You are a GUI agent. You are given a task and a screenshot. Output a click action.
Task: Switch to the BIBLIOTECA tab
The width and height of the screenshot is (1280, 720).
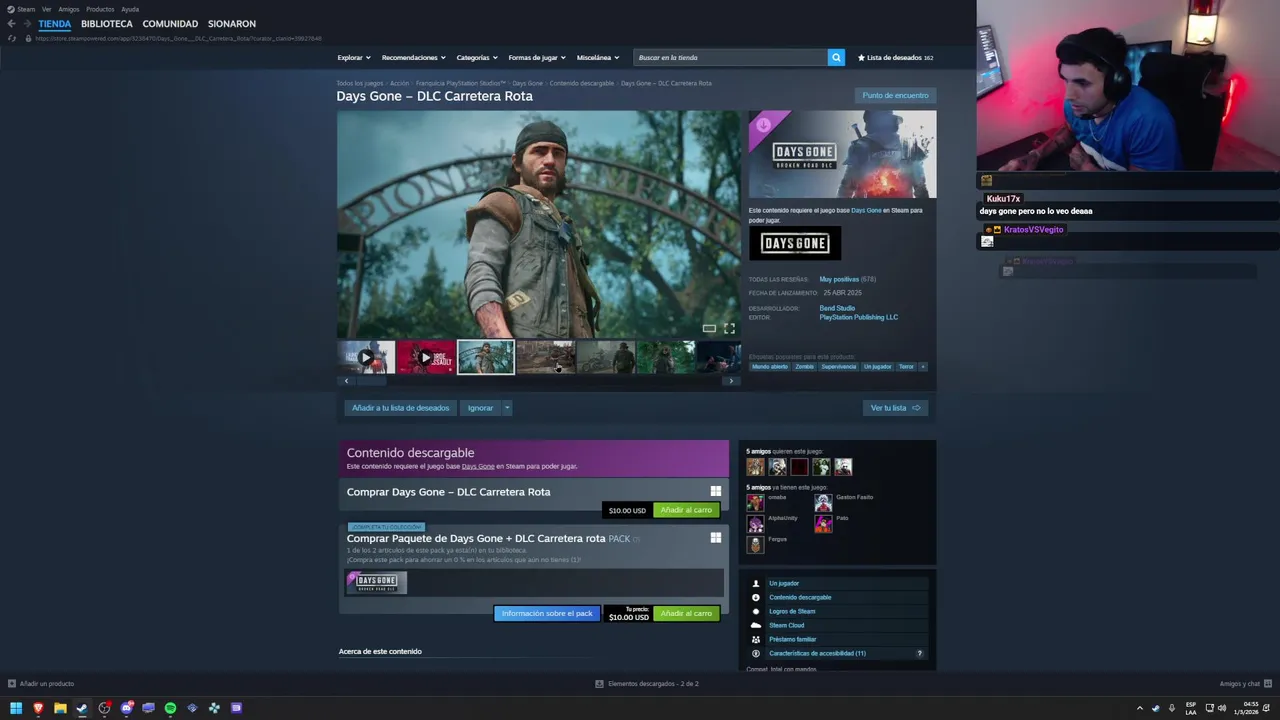107,24
